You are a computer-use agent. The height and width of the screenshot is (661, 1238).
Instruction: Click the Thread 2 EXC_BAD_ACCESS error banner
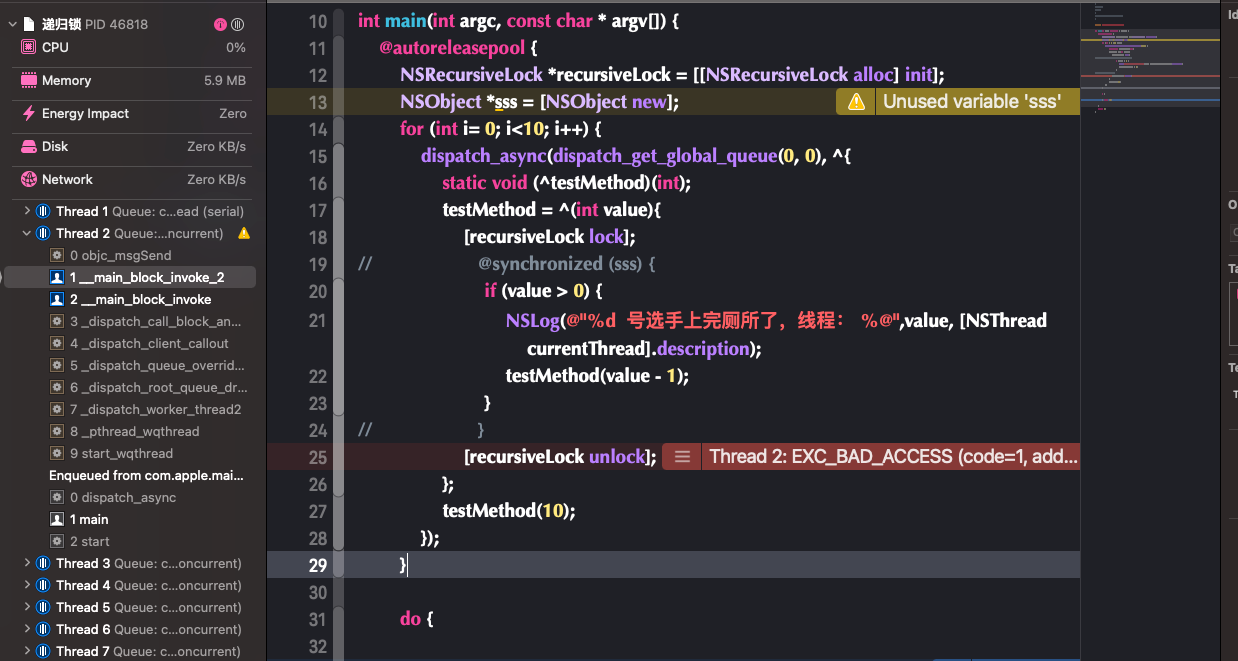[871, 457]
